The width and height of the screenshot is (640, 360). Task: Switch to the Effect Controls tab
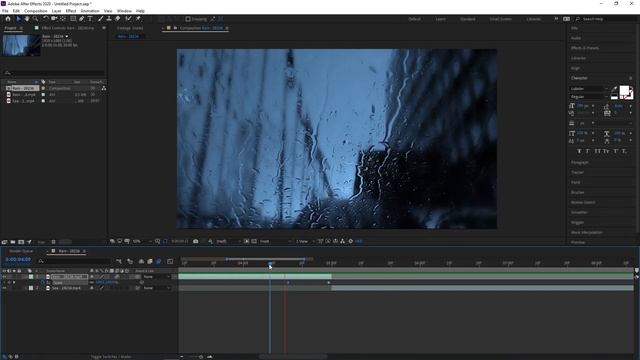pos(68,28)
